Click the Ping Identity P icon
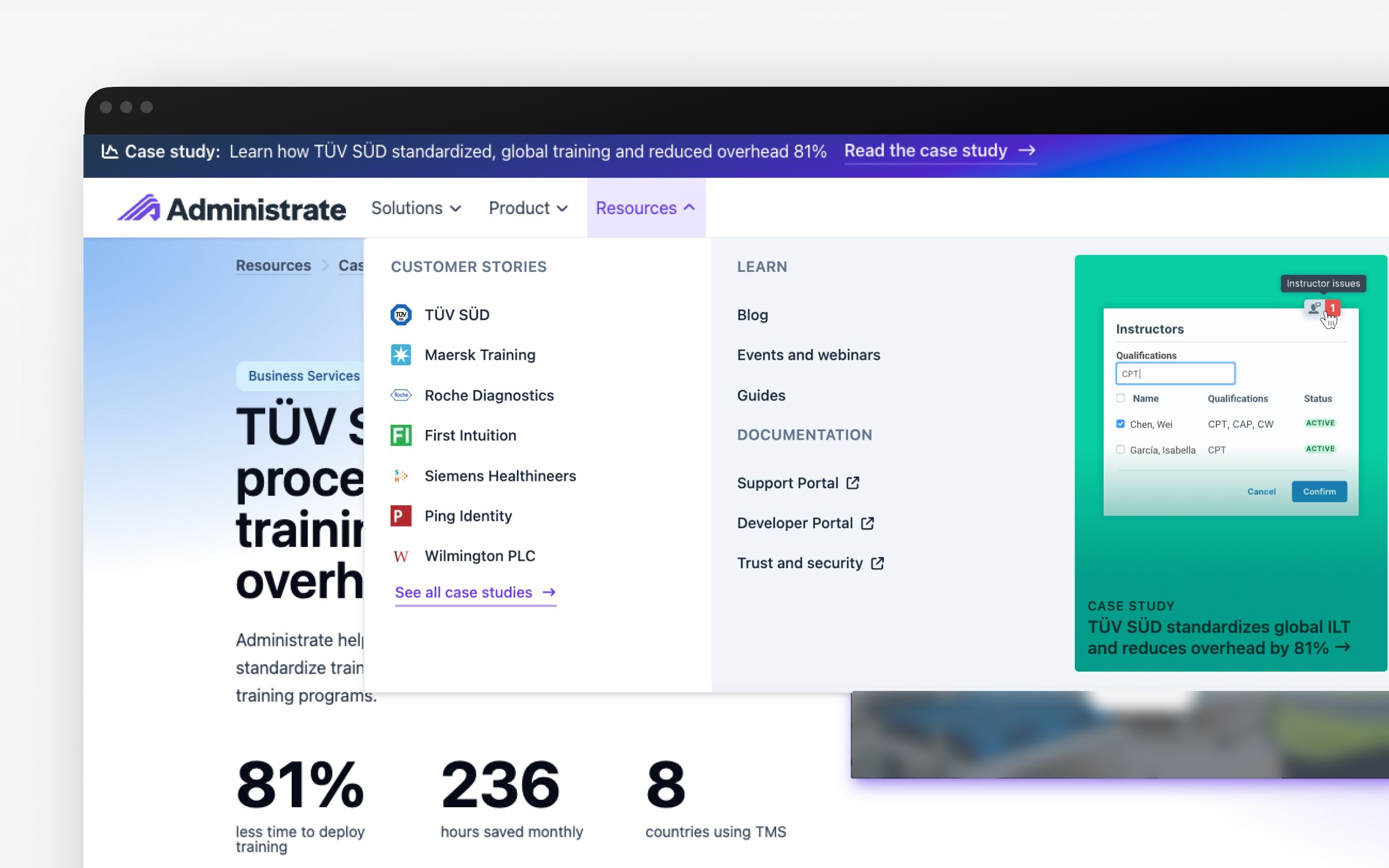Screen dimensions: 1389x868 click(x=400, y=516)
